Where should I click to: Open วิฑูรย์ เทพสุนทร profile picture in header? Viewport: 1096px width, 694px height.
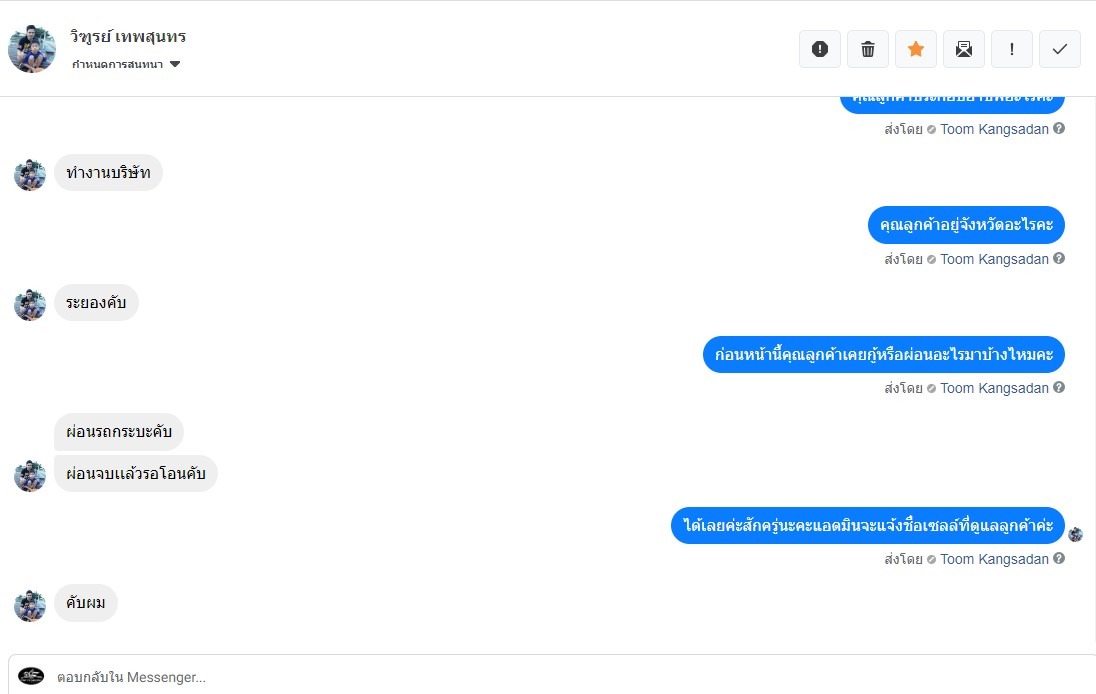(x=32, y=49)
